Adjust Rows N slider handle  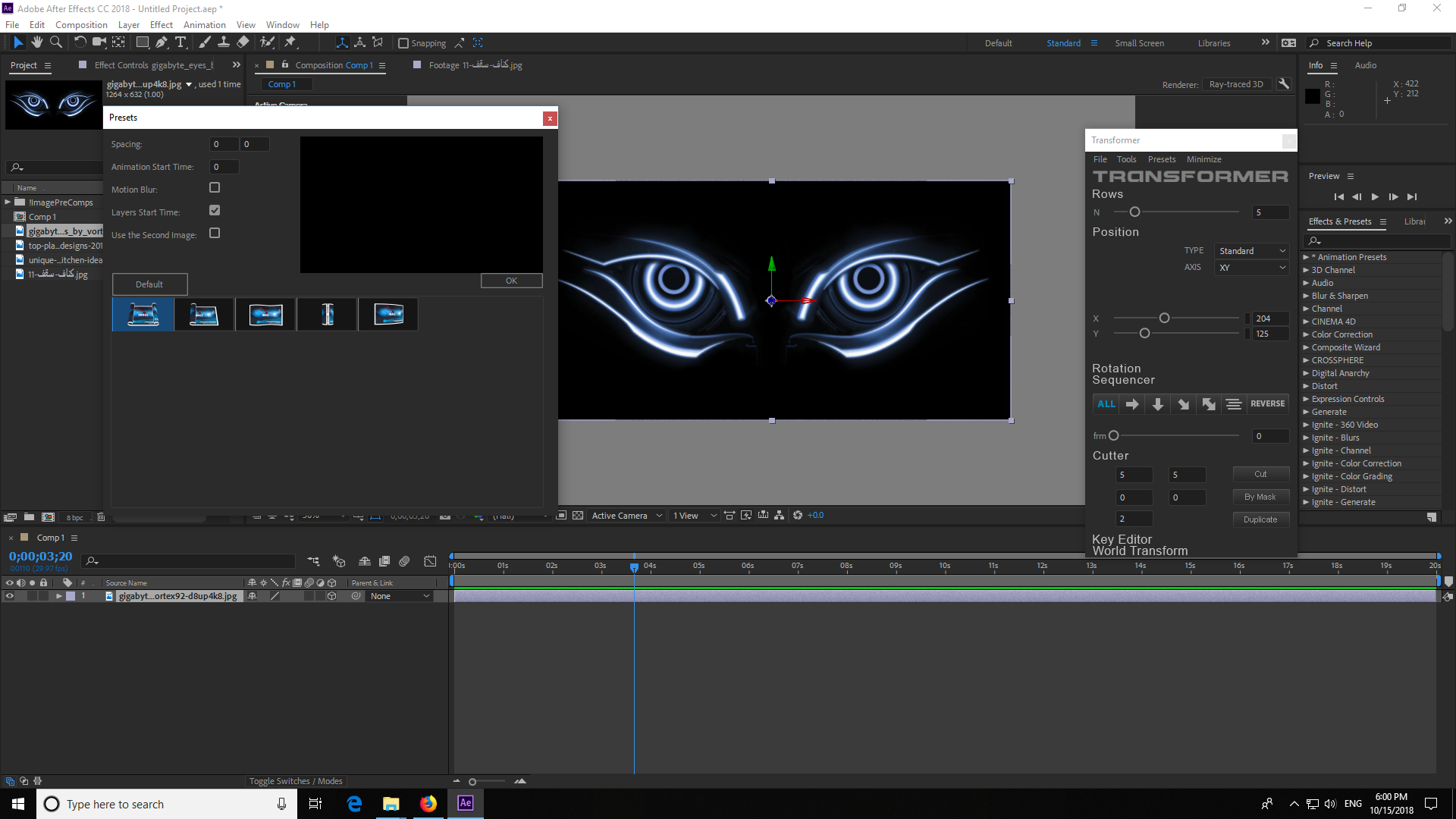(1134, 212)
